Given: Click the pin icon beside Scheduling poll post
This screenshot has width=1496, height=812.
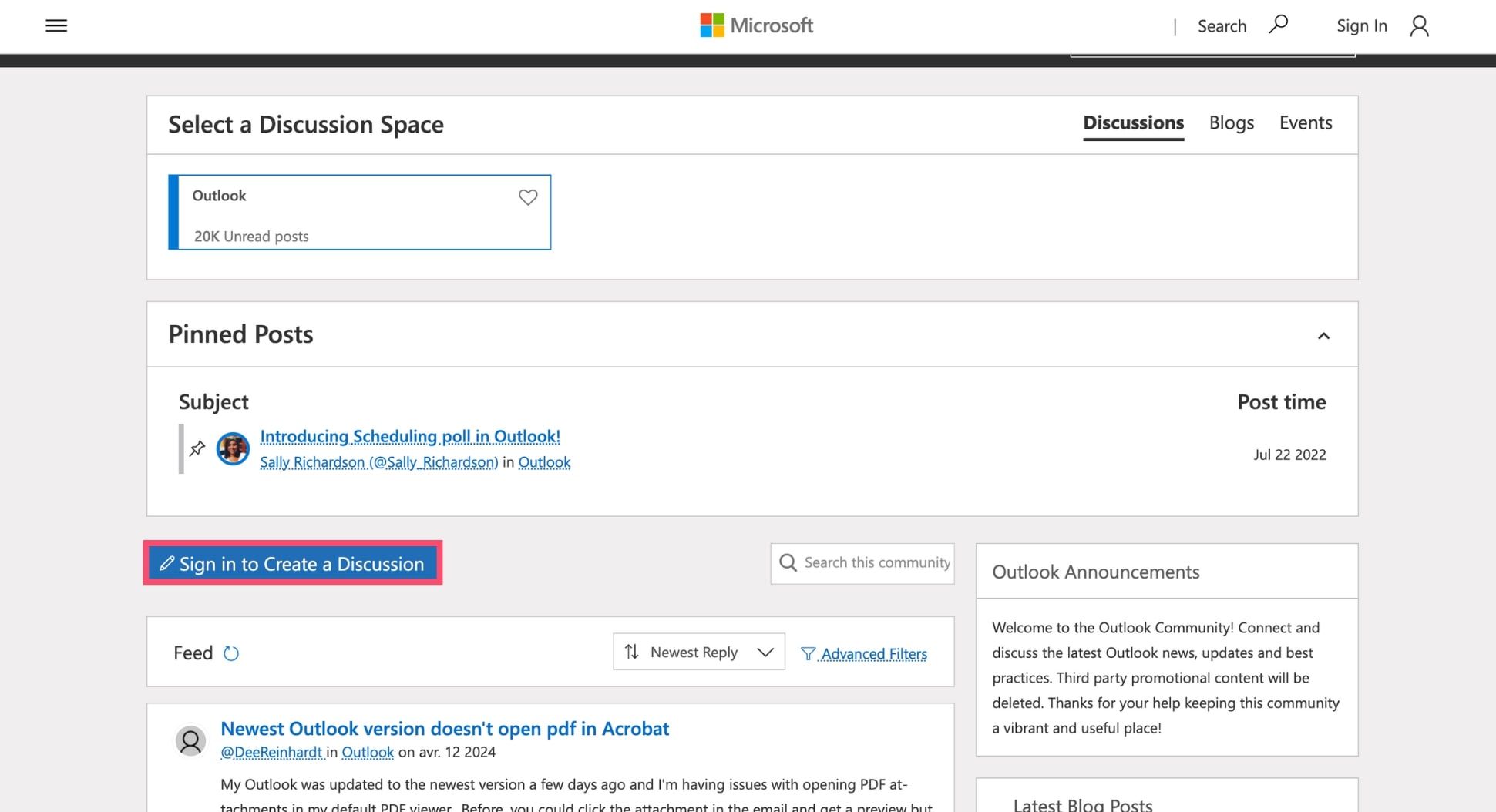Looking at the screenshot, I should (x=197, y=448).
